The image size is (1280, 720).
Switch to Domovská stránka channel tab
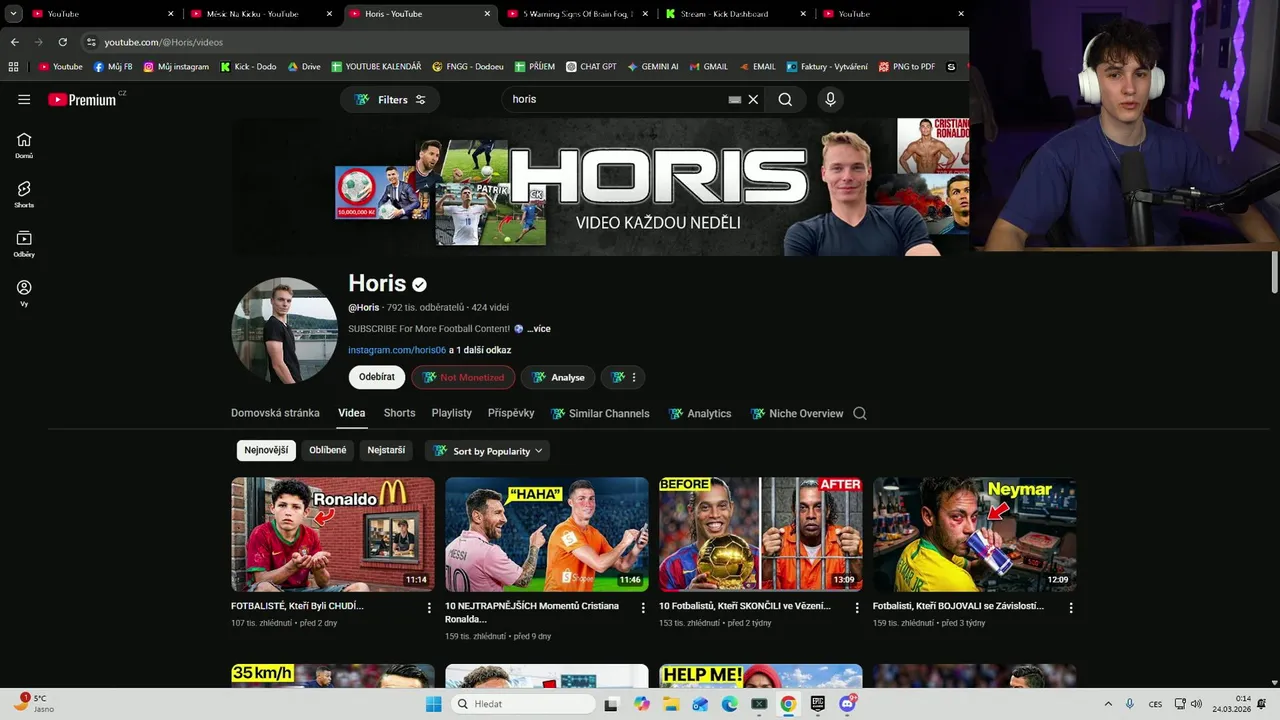275,413
